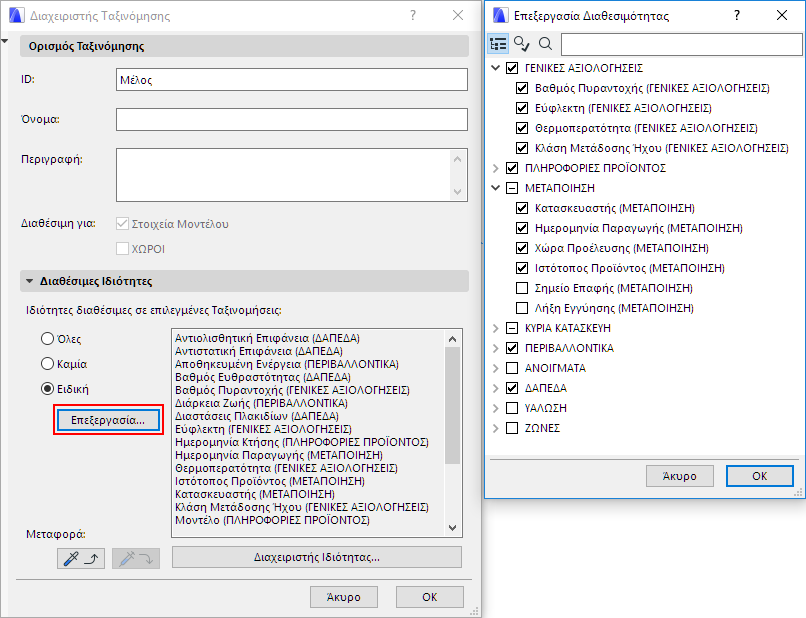Select the Καμία radio button

click(x=47, y=364)
